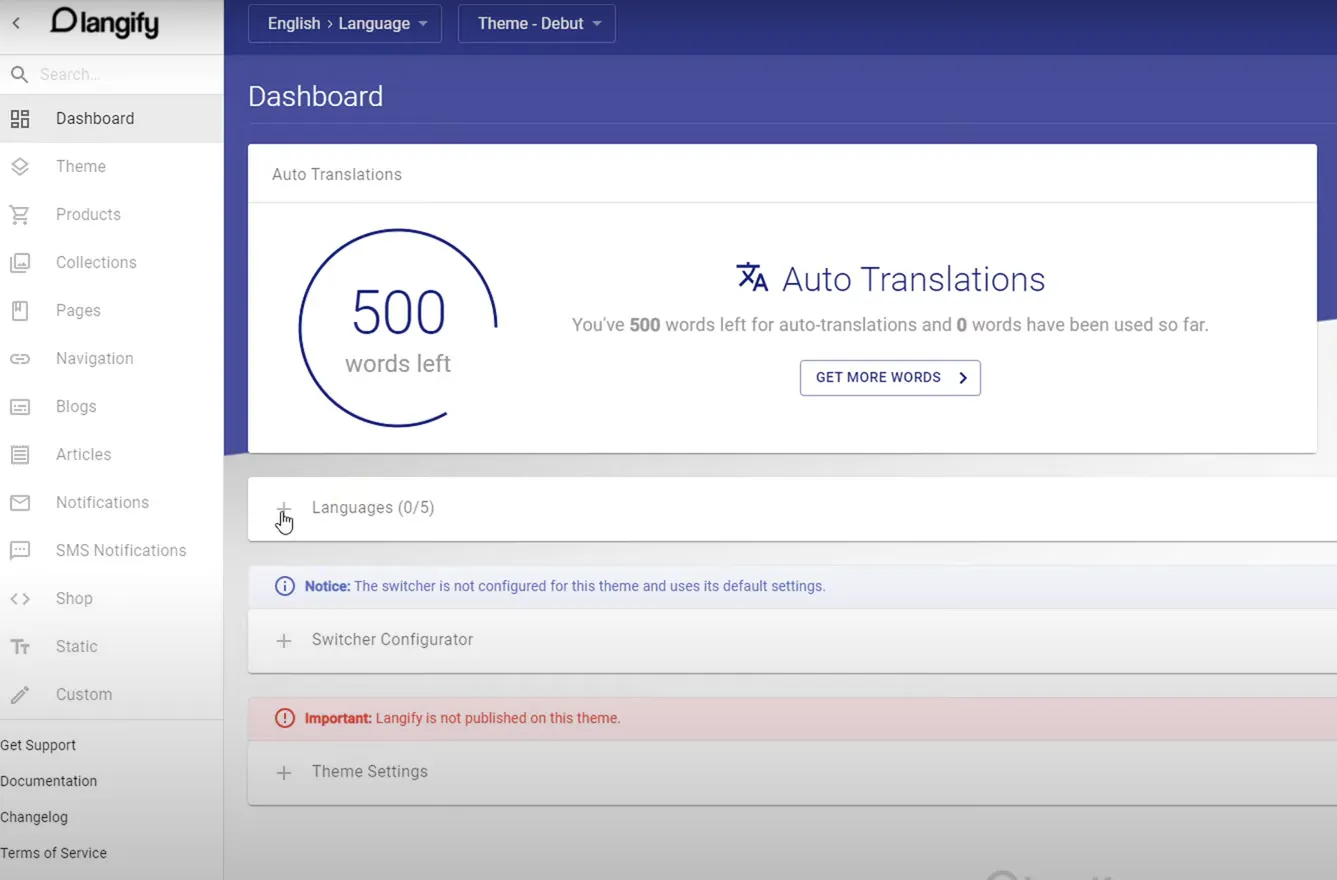This screenshot has height=880, width=1337.
Task: Click the GET MORE WORDS button
Action: 890,378
